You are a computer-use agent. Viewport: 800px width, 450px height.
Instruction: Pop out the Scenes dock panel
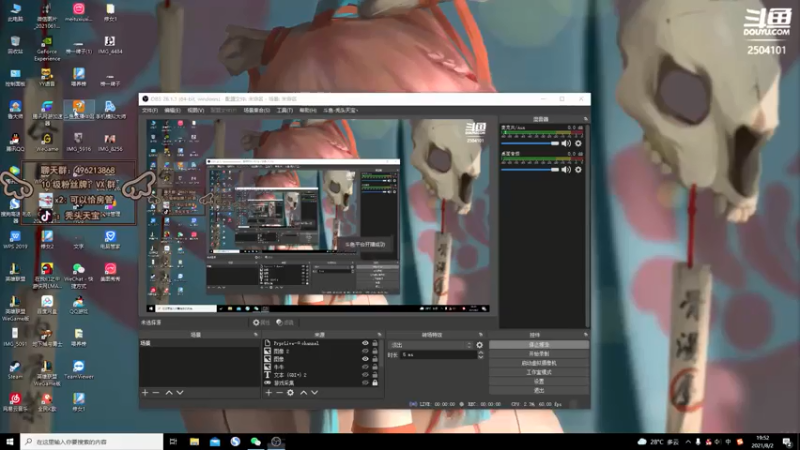coord(256,335)
